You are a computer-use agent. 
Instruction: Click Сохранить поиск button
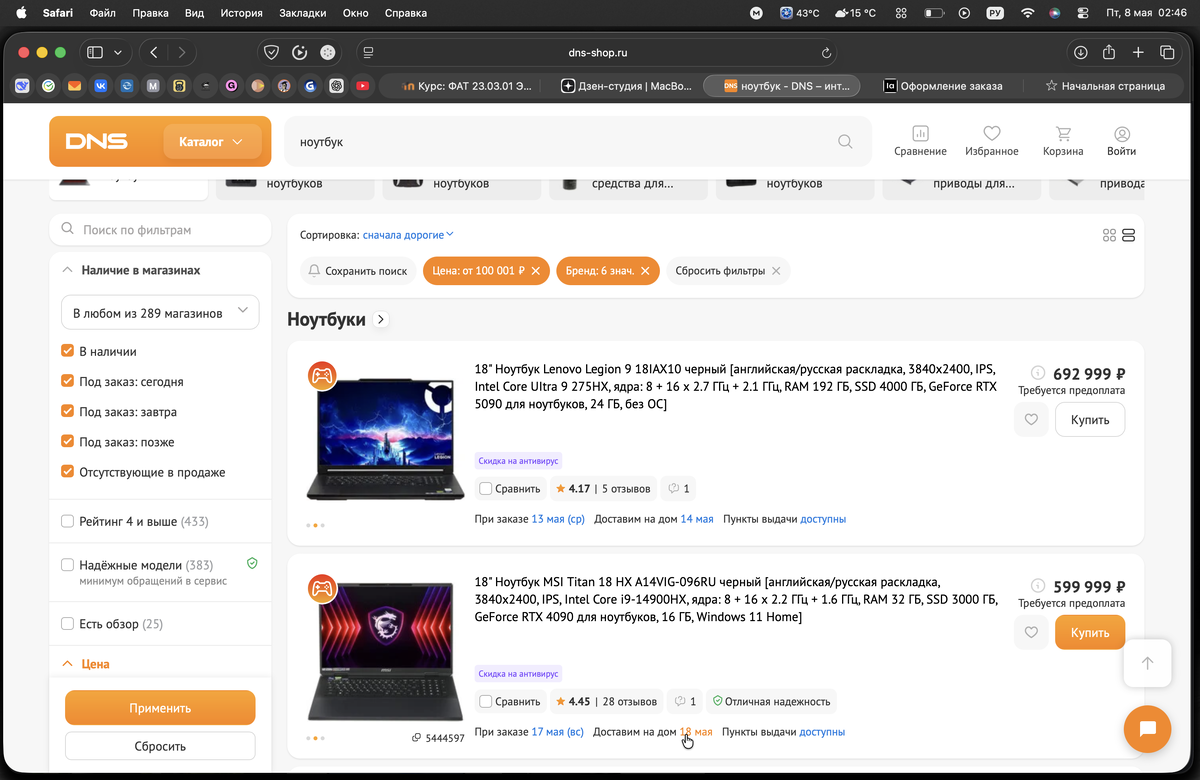[358, 271]
